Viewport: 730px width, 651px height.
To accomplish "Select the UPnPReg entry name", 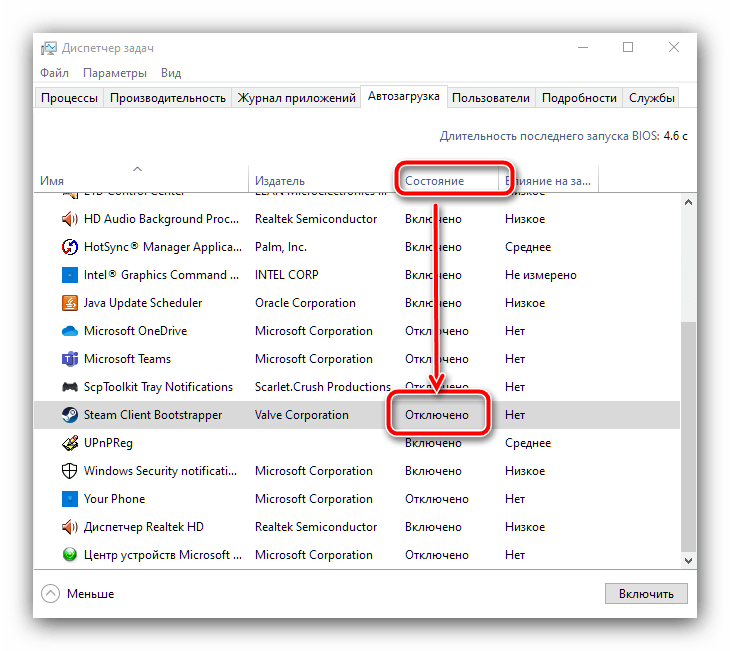I will [x=108, y=443].
